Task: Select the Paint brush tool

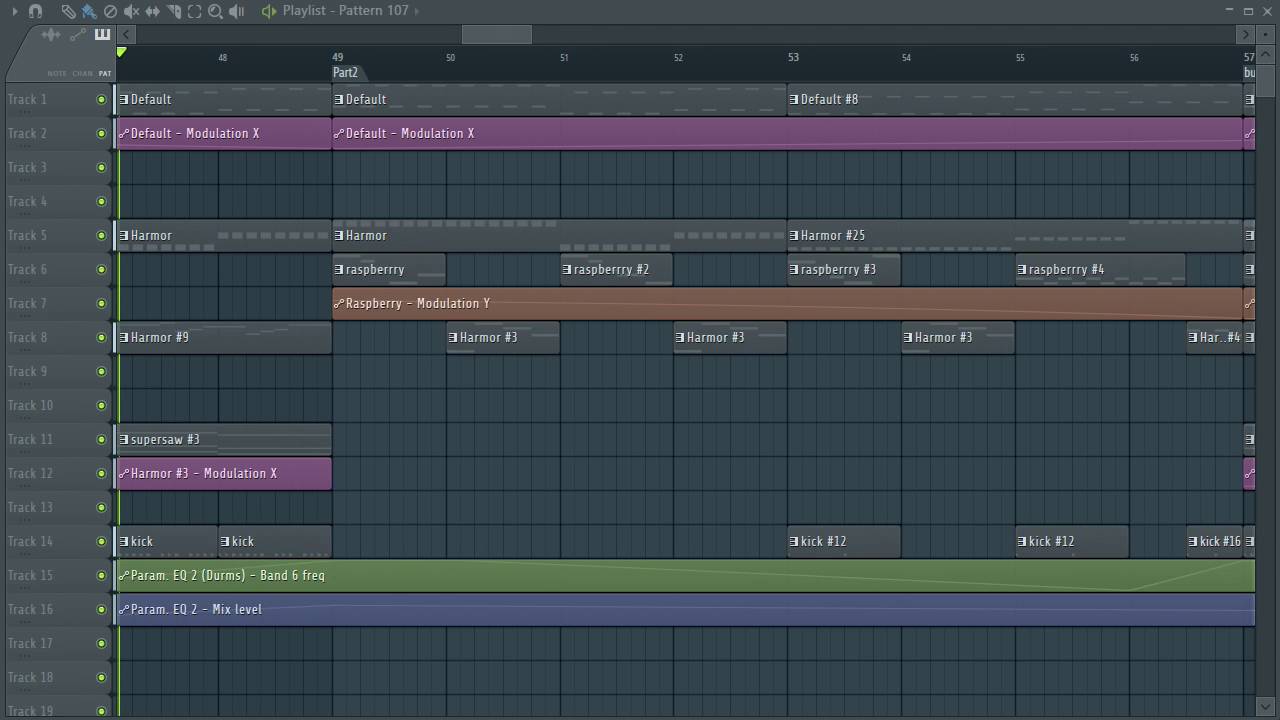Action: coord(89,11)
